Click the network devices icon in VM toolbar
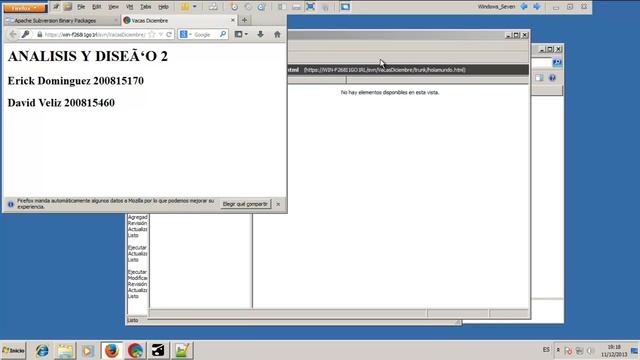The image size is (640, 360). pos(213,7)
